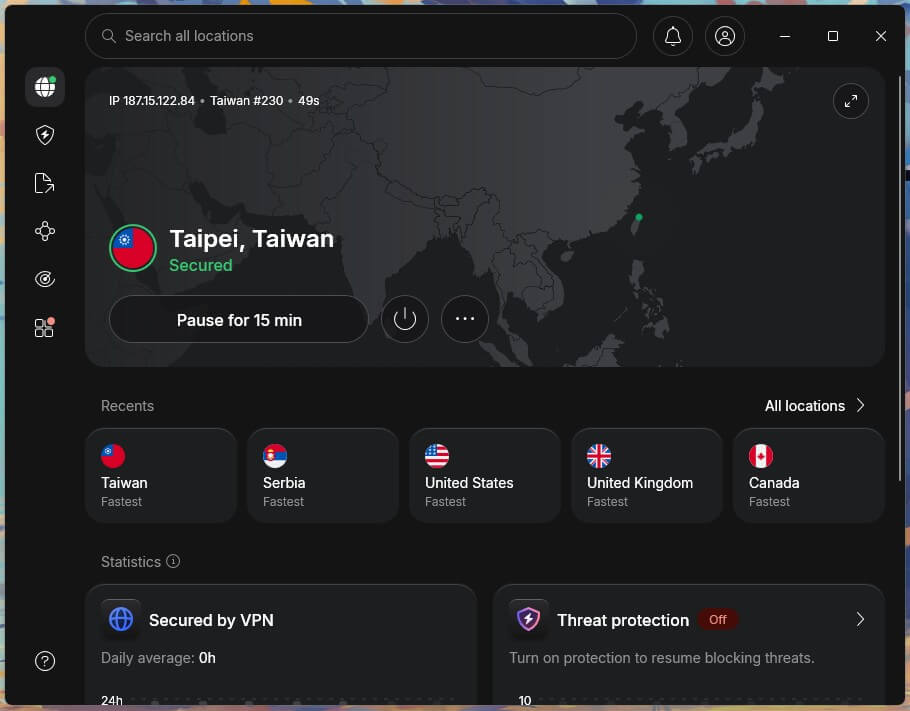Image resolution: width=910 pixels, height=711 pixels.
Task: Click the Secured status text
Action: click(x=201, y=265)
